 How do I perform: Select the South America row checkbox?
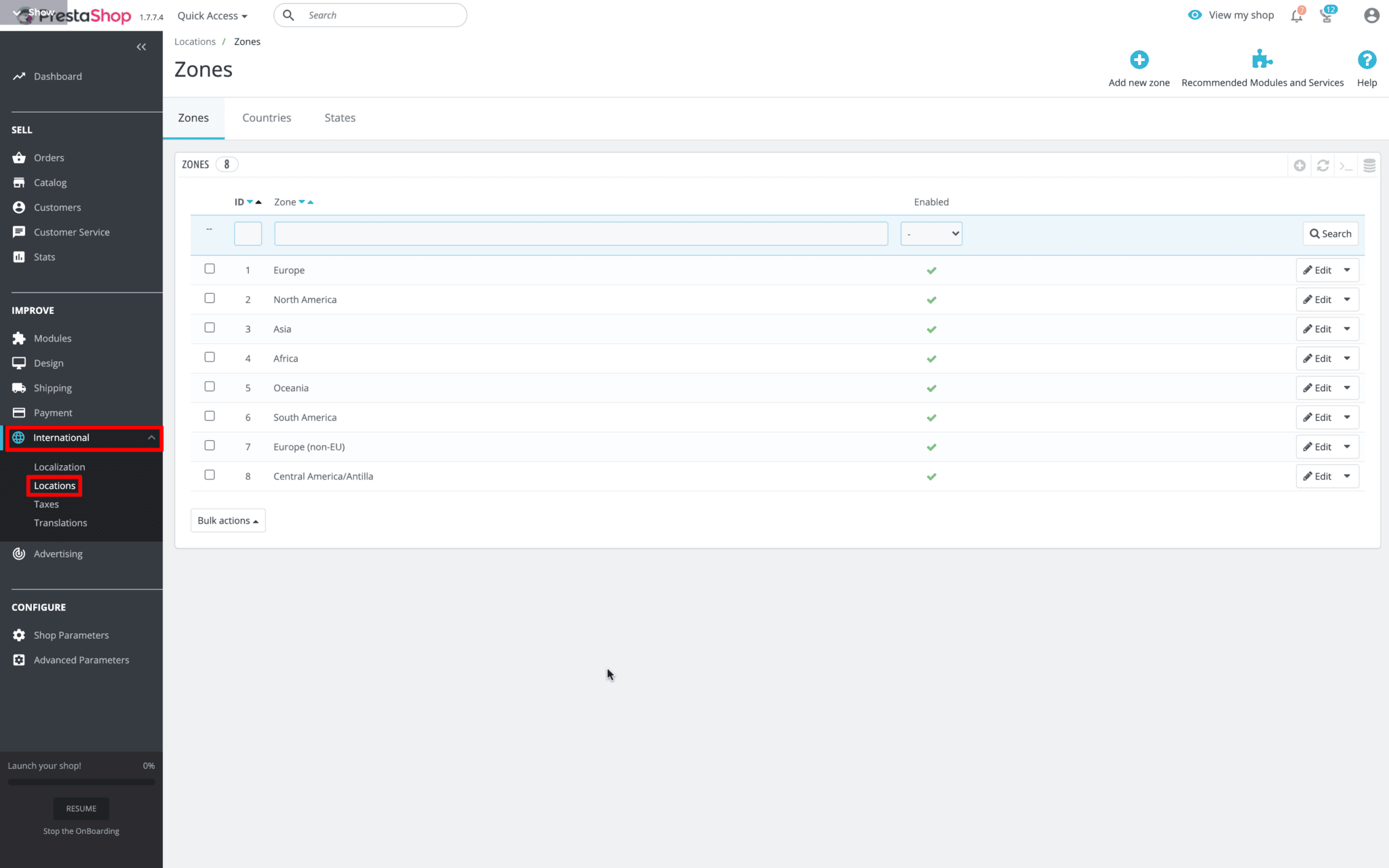(x=210, y=416)
